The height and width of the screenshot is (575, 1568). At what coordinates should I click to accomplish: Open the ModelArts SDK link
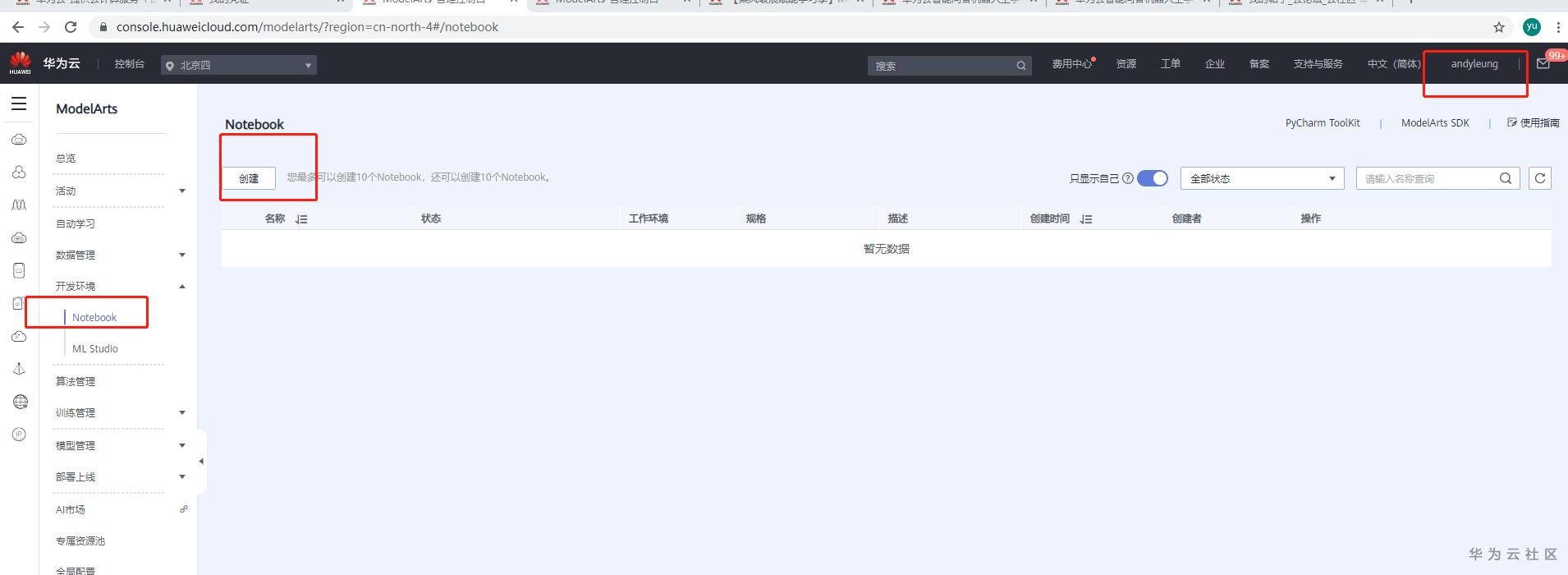[x=1435, y=123]
